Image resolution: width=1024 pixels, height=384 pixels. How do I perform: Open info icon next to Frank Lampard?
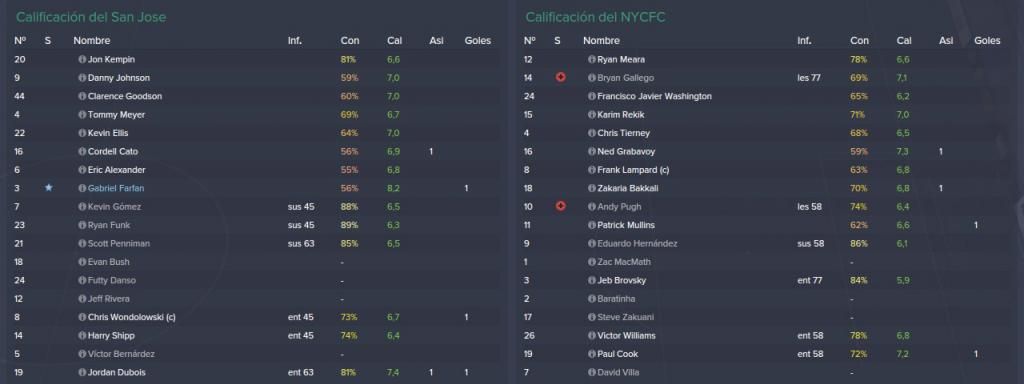(592, 170)
